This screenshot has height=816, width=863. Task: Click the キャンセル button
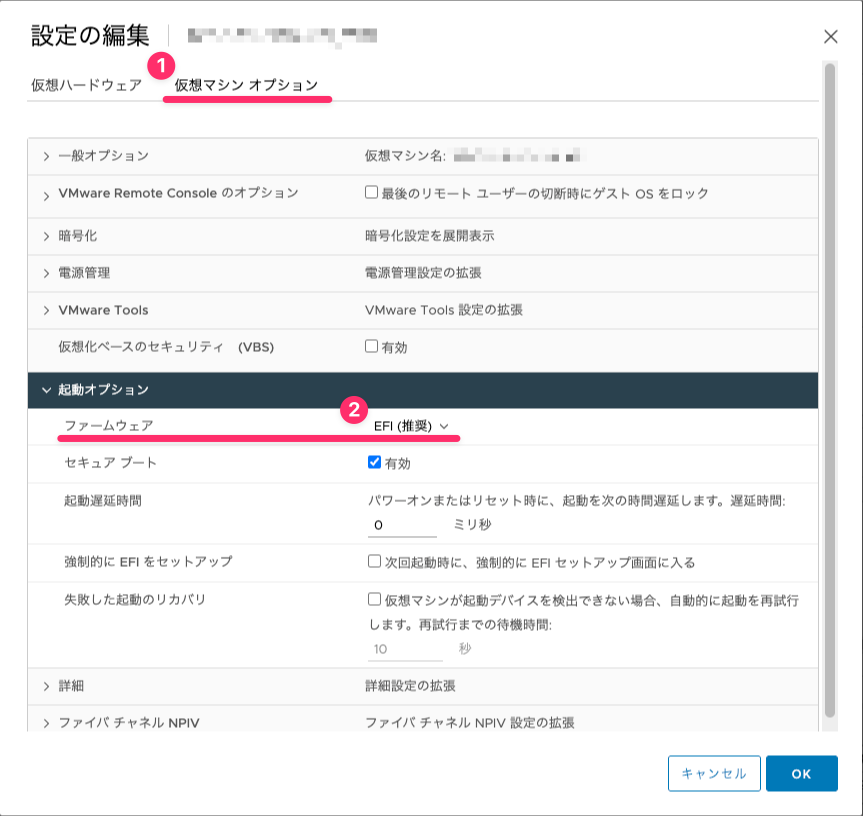click(x=714, y=773)
